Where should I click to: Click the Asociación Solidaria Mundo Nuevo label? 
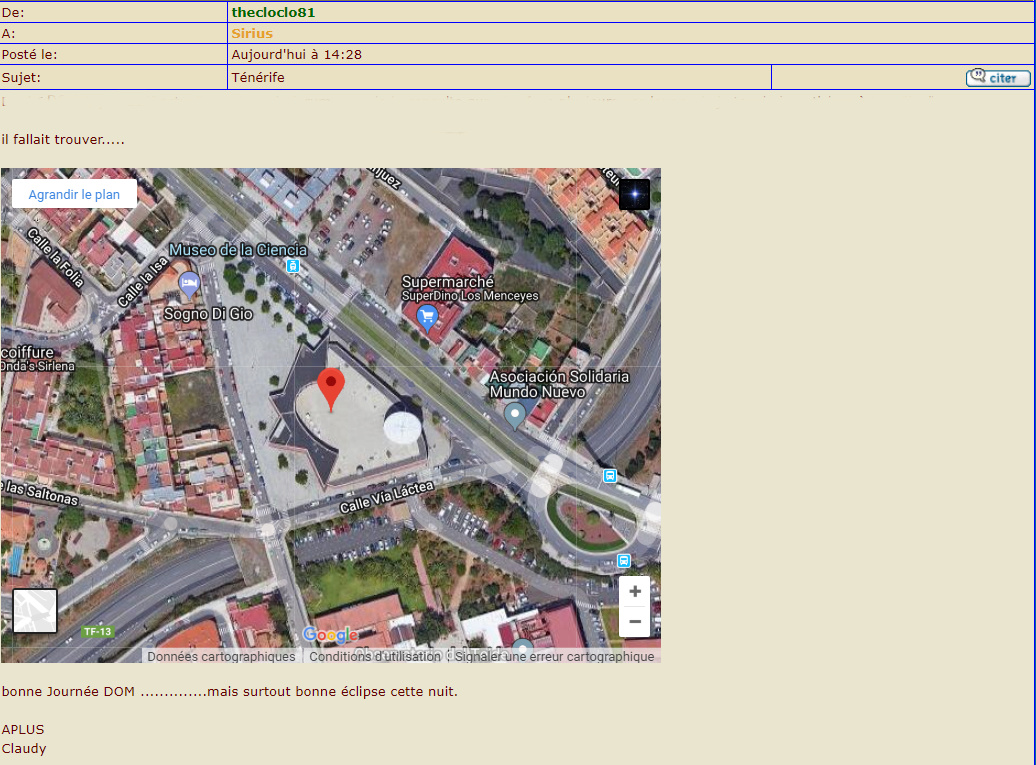coord(559,384)
